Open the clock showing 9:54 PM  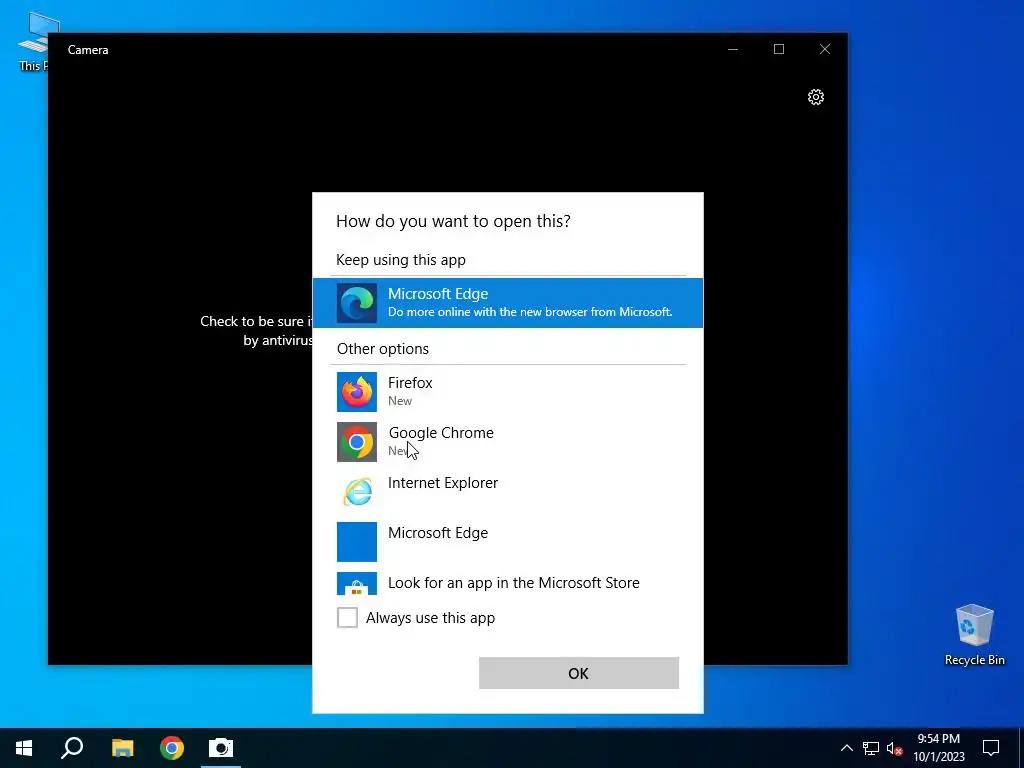(x=938, y=748)
